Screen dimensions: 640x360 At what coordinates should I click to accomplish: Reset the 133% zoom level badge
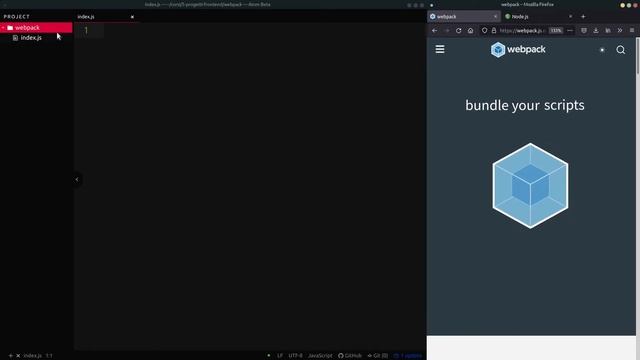(556, 31)
